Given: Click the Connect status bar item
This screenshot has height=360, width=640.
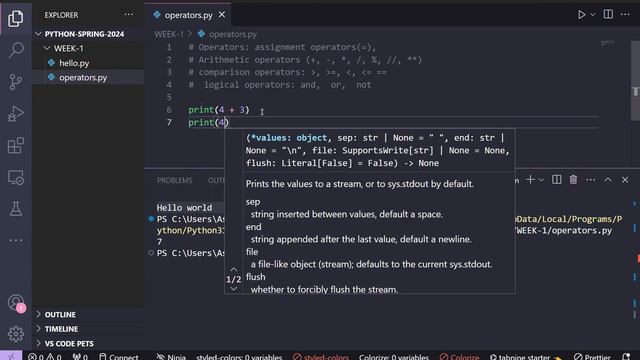Looking at the screenshot, I should coord(119,356).
